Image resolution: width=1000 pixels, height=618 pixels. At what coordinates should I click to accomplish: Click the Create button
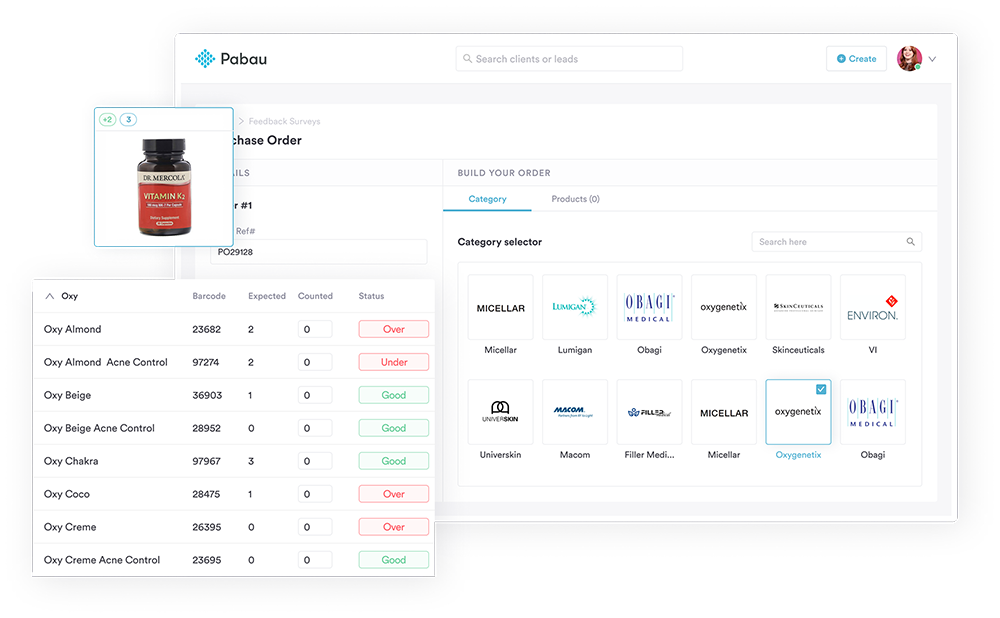(x=856, y=59)
